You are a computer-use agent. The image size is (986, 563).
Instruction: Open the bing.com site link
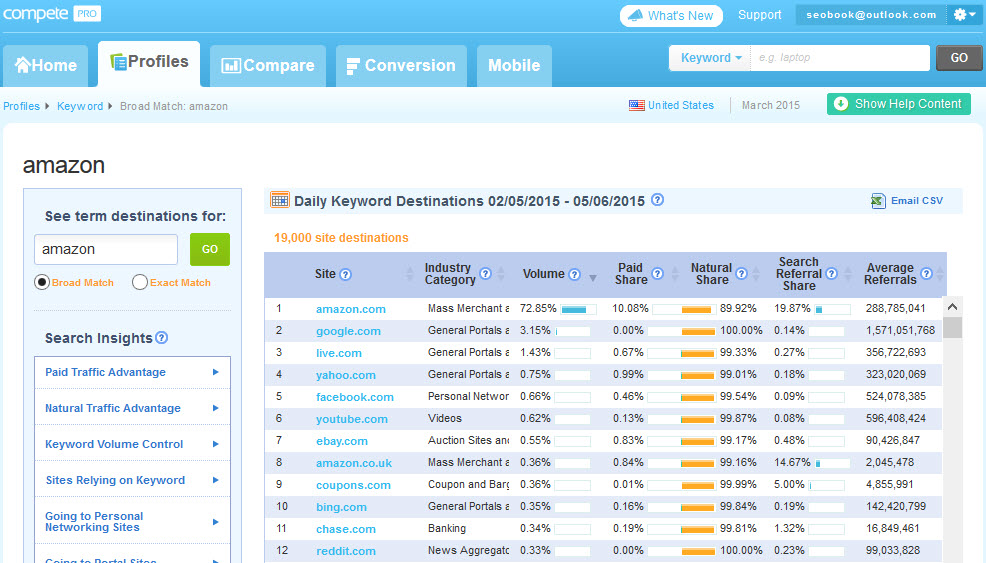(341, 507)
